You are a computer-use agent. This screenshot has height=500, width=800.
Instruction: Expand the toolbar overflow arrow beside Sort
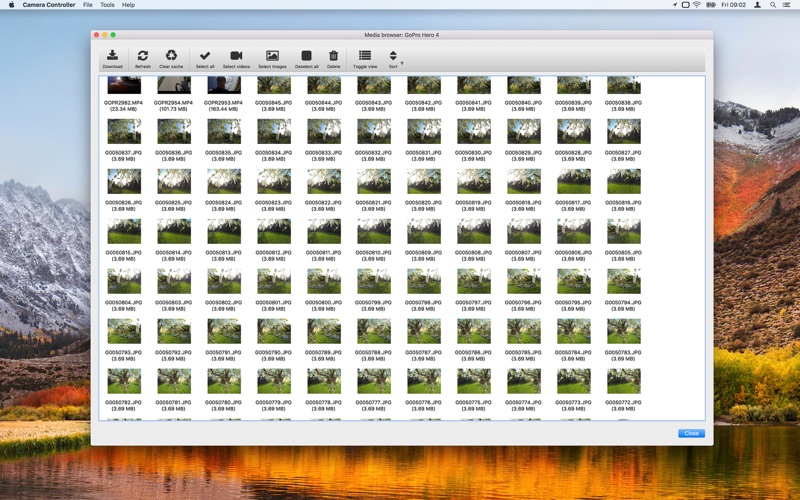click(402, 64)
